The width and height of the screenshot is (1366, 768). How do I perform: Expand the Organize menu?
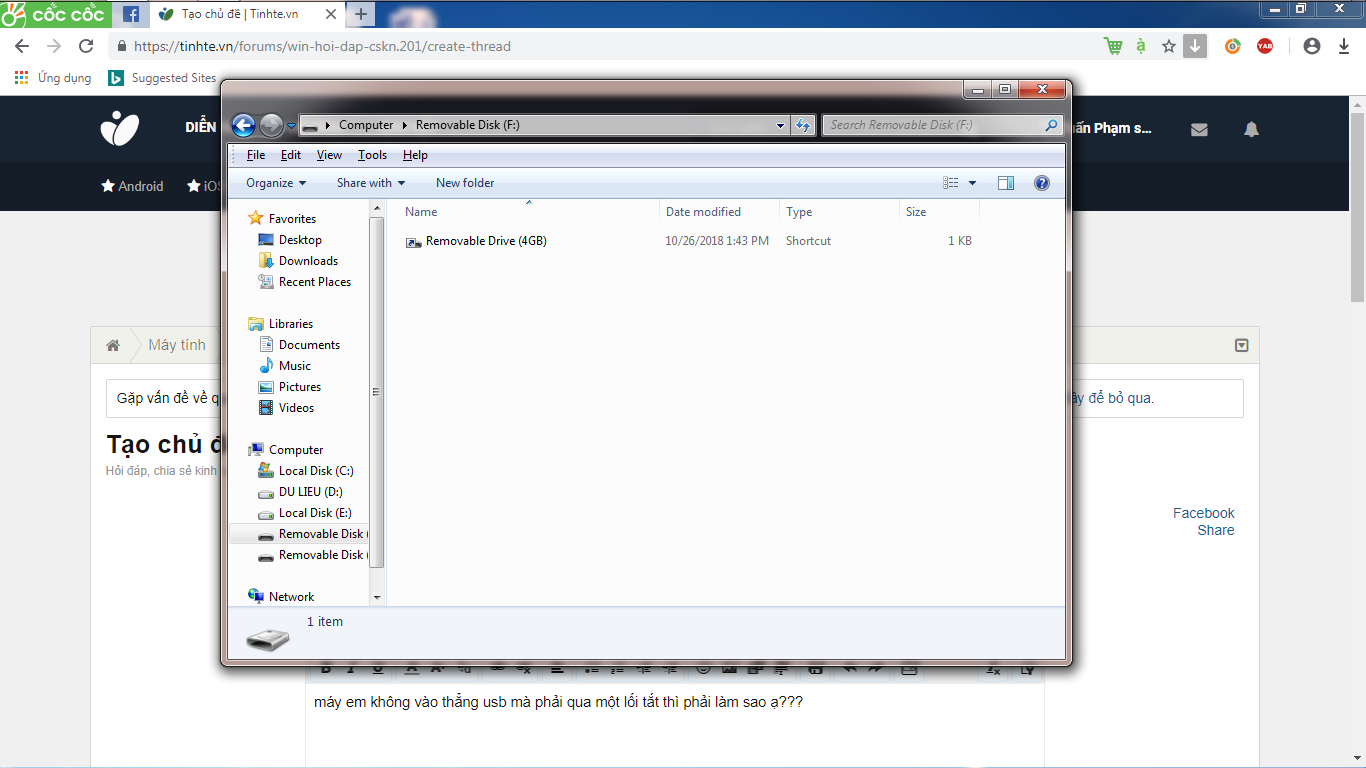click(x=276, y=183)
